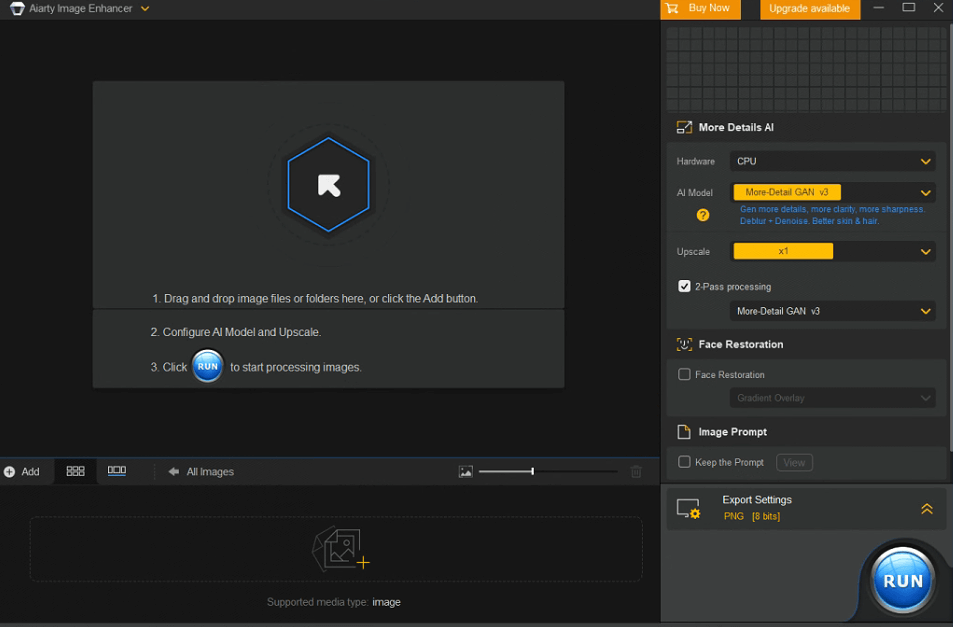Viewport: 953px width, 627px height.
Task: Click the AI Model help question icon
Action: point(703,215)
